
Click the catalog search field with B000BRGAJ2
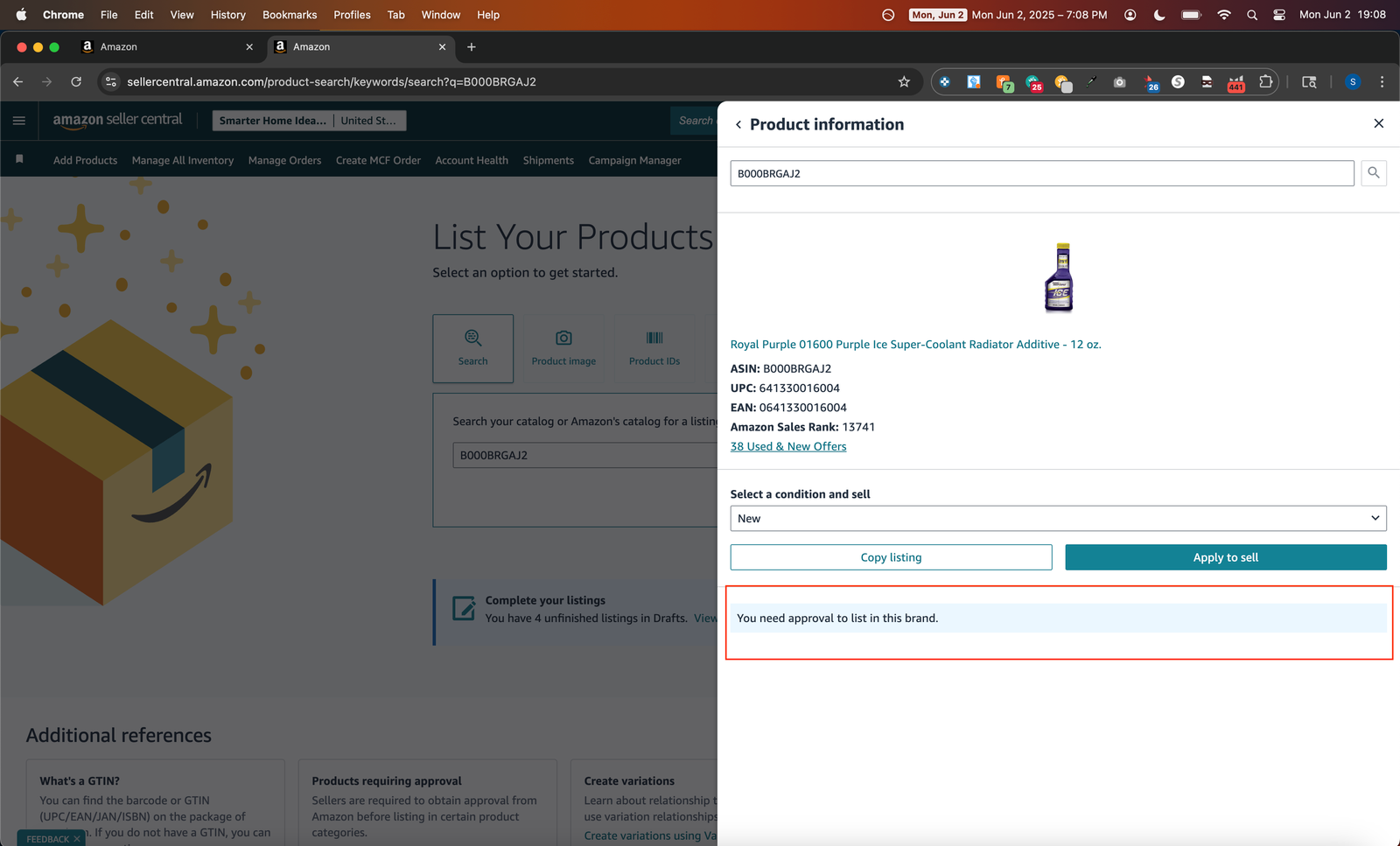[584, 455]
